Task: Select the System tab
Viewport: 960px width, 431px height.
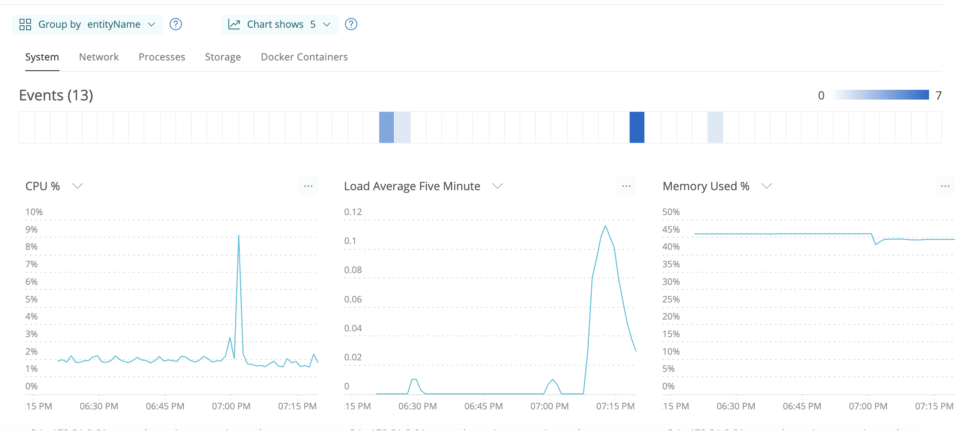Action: [x=42, y=57]
